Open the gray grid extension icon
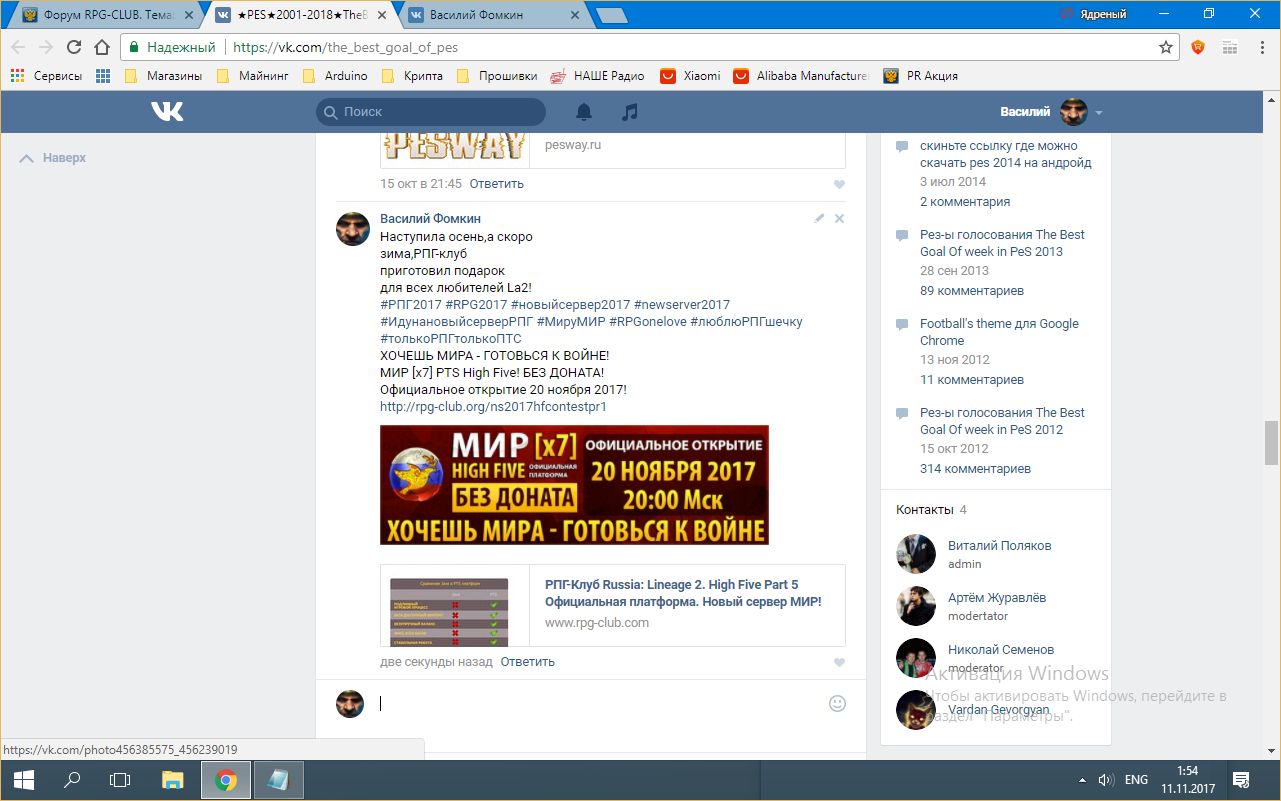 pyautogui.click(x=1229, y=47)
